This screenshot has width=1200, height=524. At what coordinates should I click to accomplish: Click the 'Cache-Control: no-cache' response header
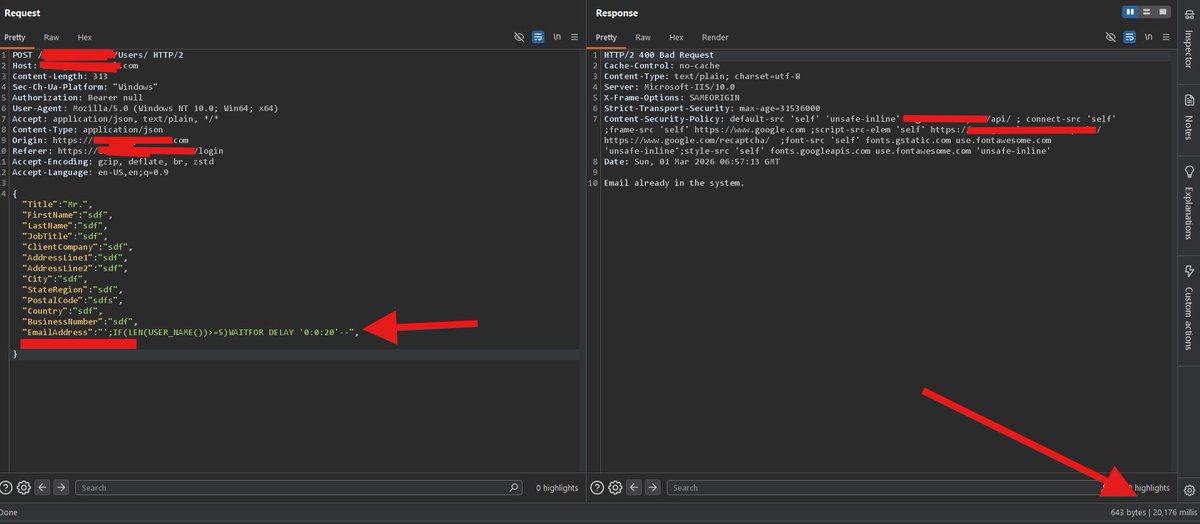pos(660,65)
